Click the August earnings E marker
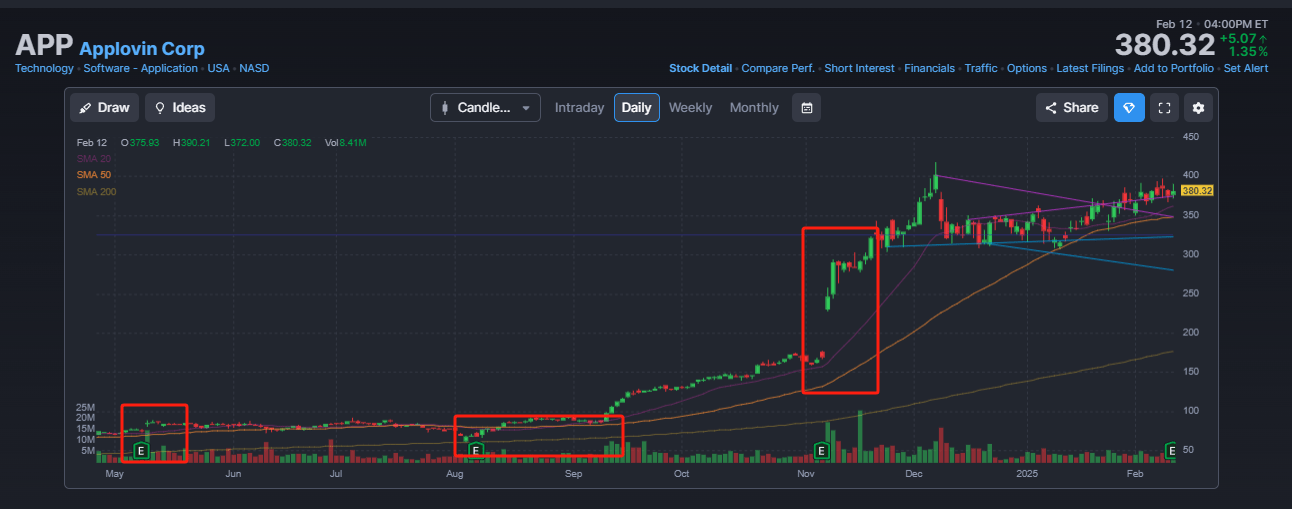Viewport: 1292px width, 509px height. click(x=476, y=451)
